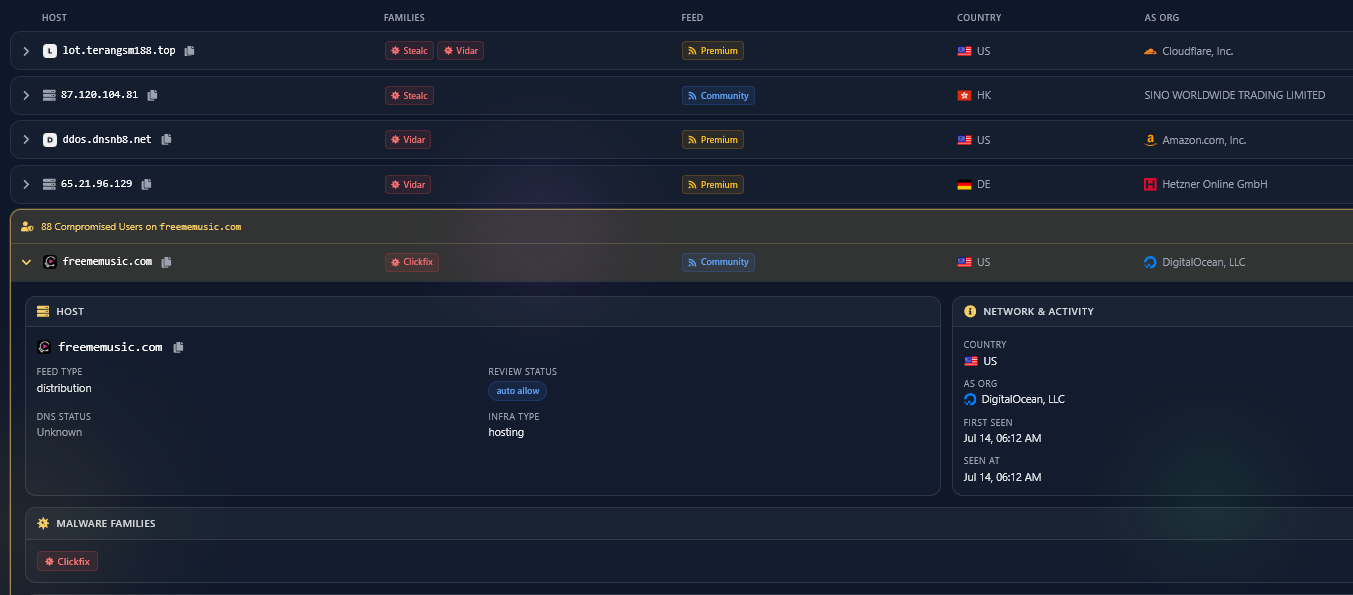Click the server icon beside 65.21.96.129
This screenshot has width=1353, height=595.
click(x=50, y=185)
